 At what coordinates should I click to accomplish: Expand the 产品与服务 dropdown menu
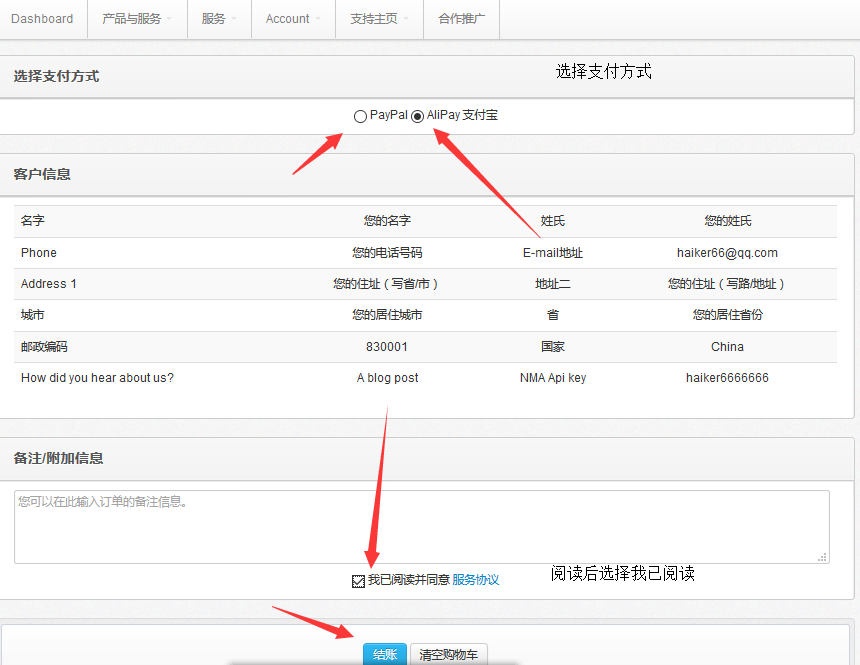pos(137,19)
